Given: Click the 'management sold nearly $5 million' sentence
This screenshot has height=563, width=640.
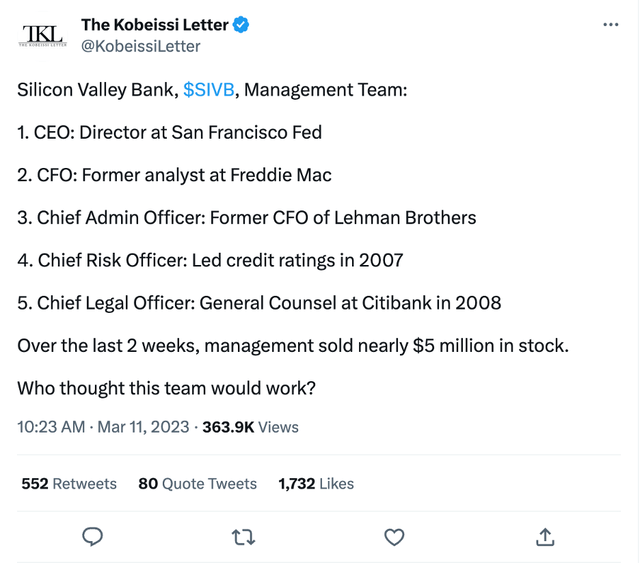Looking at the screenshot, I should (x=293, y=346).
